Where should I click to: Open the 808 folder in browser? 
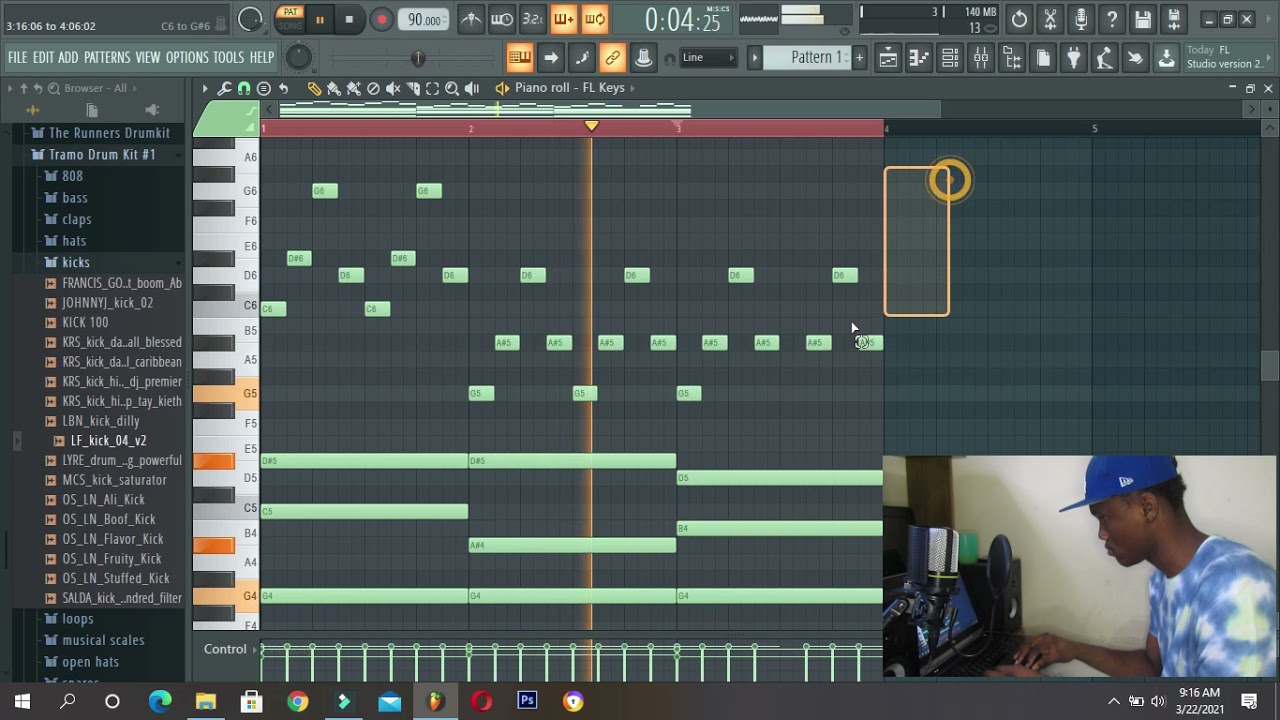point(72,176)
